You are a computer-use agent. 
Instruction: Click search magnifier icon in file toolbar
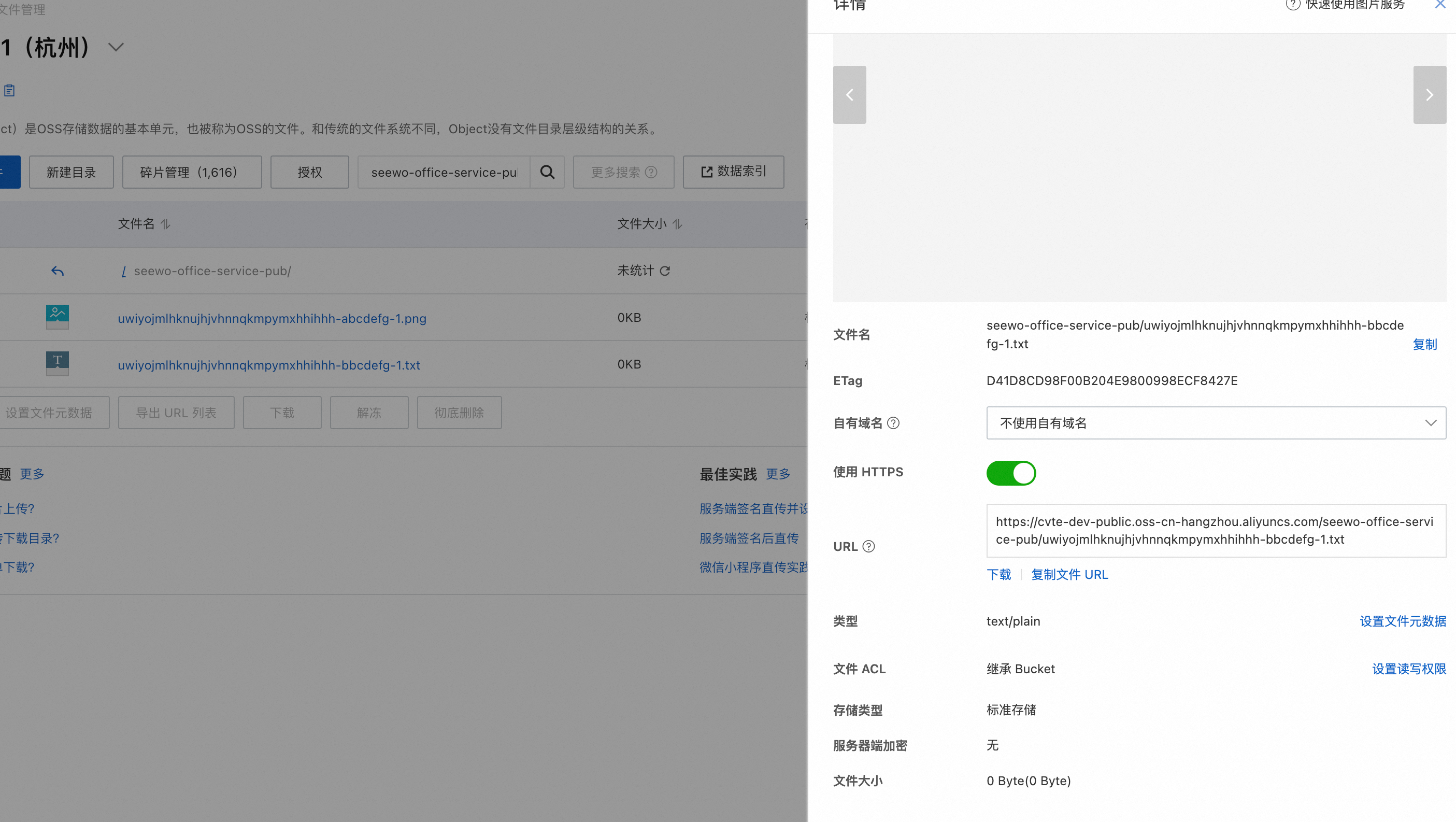click(547, 172)
